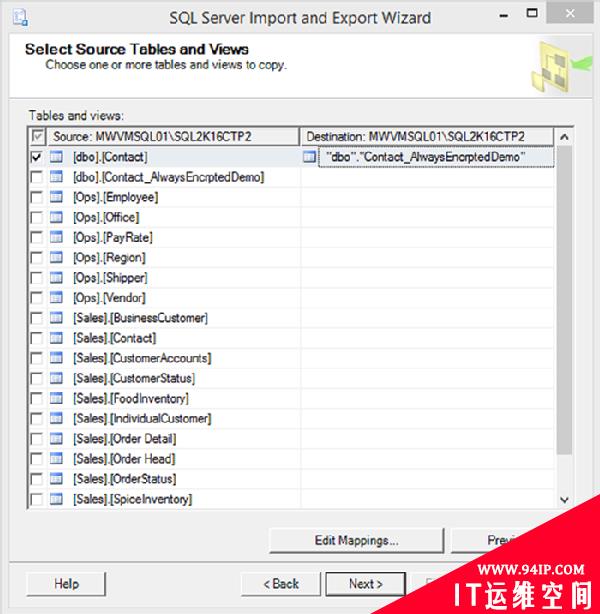The width and height of the screenshot is (600, 614).
Task: Click table icon beside [Ops].[Region]
Action: [x=56, y=258]
